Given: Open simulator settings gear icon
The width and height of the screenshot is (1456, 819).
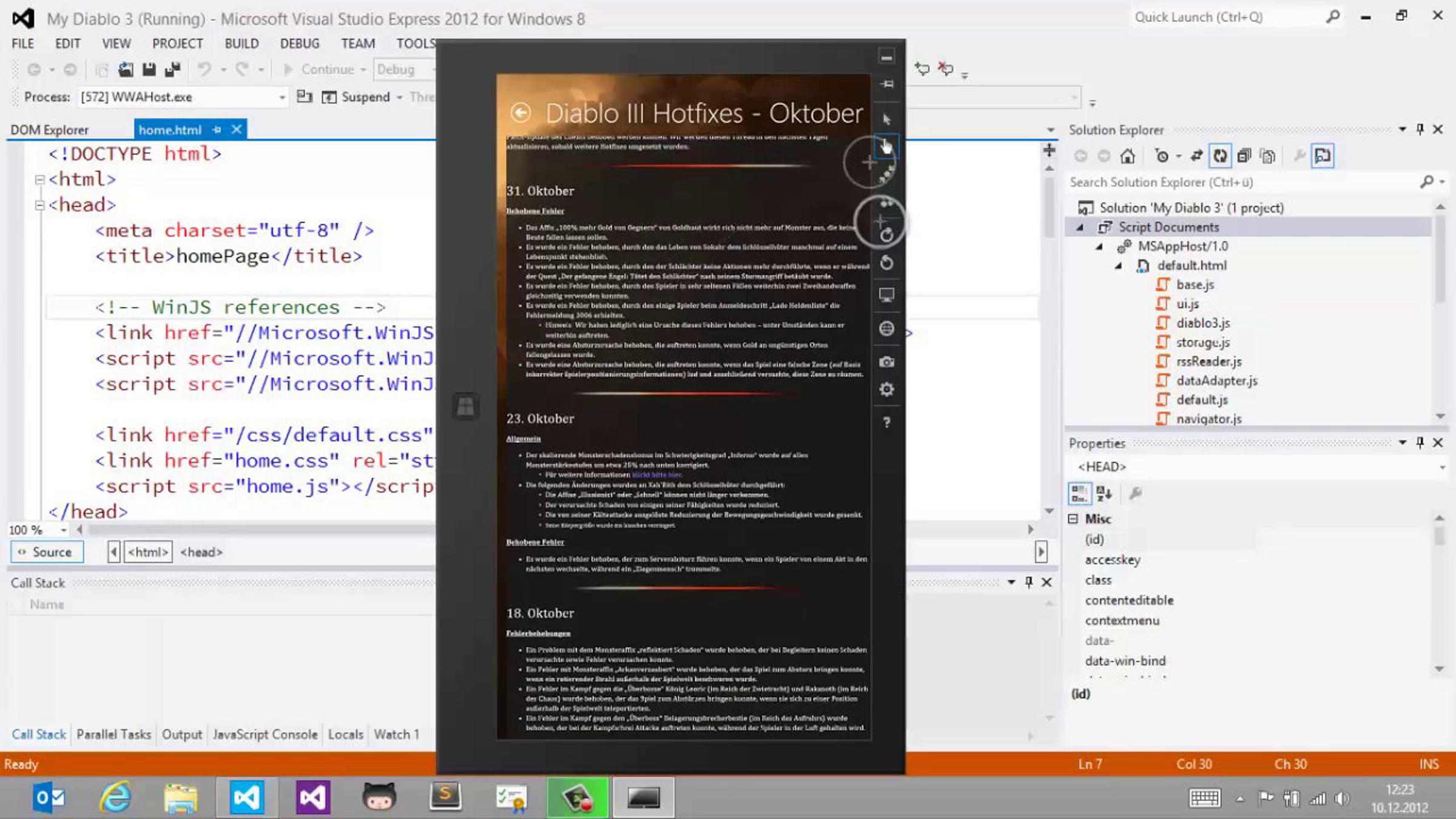Looking at the screenshot, I should click(x=886, y=389).
